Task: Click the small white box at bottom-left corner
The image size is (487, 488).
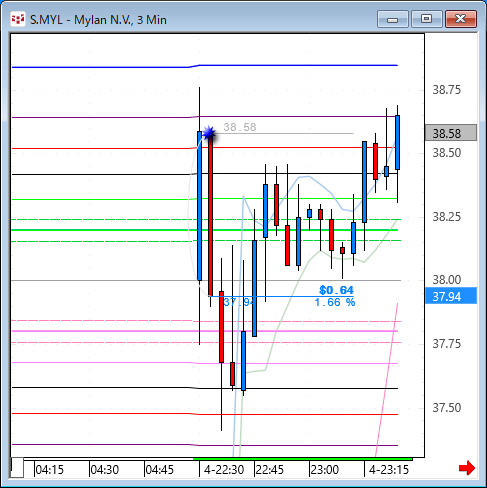Action: coord(17,468)
